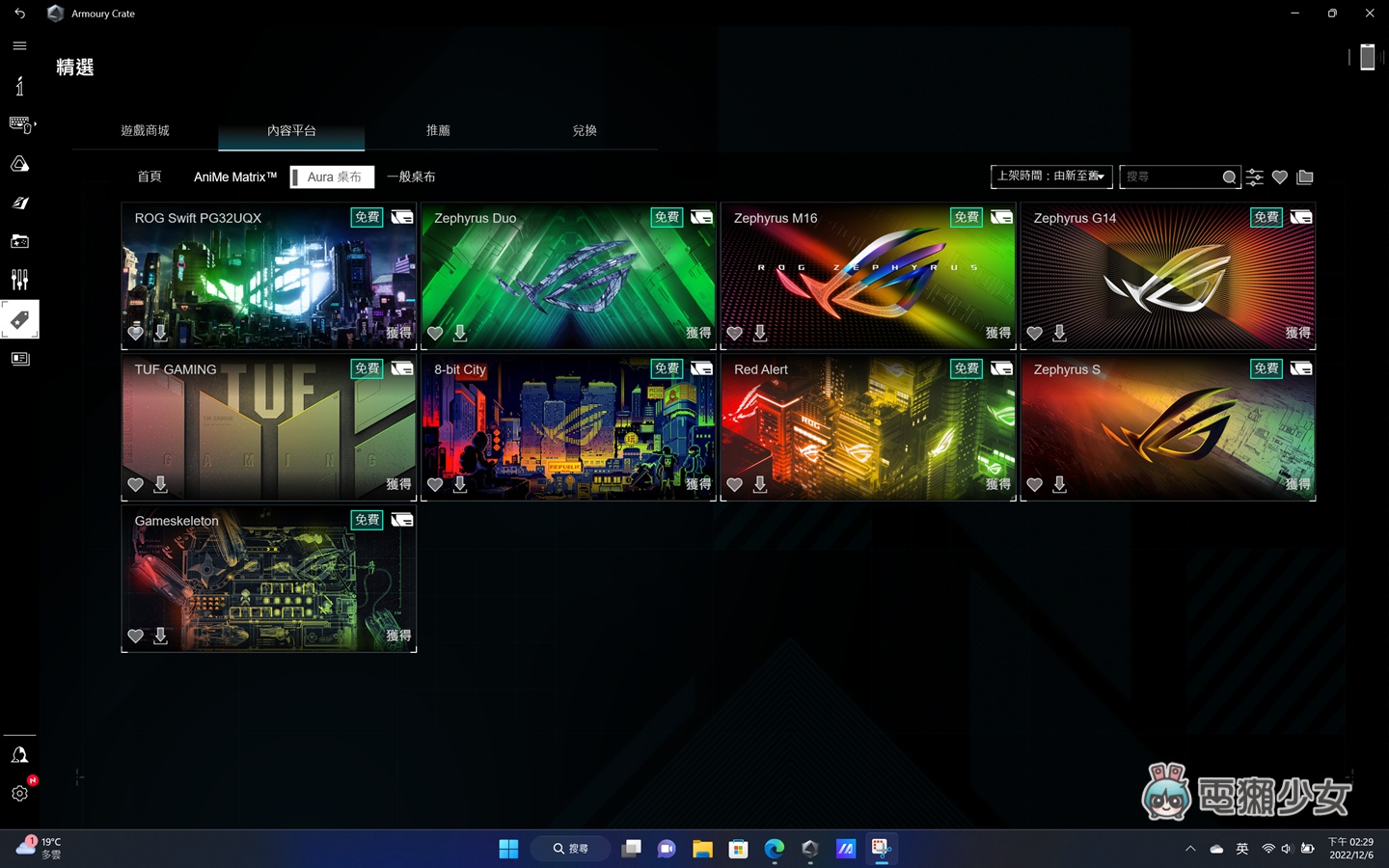Screen dimensions: 1389x868
Task: Click the 搜尋 search input field
Action: [1169, 177]
